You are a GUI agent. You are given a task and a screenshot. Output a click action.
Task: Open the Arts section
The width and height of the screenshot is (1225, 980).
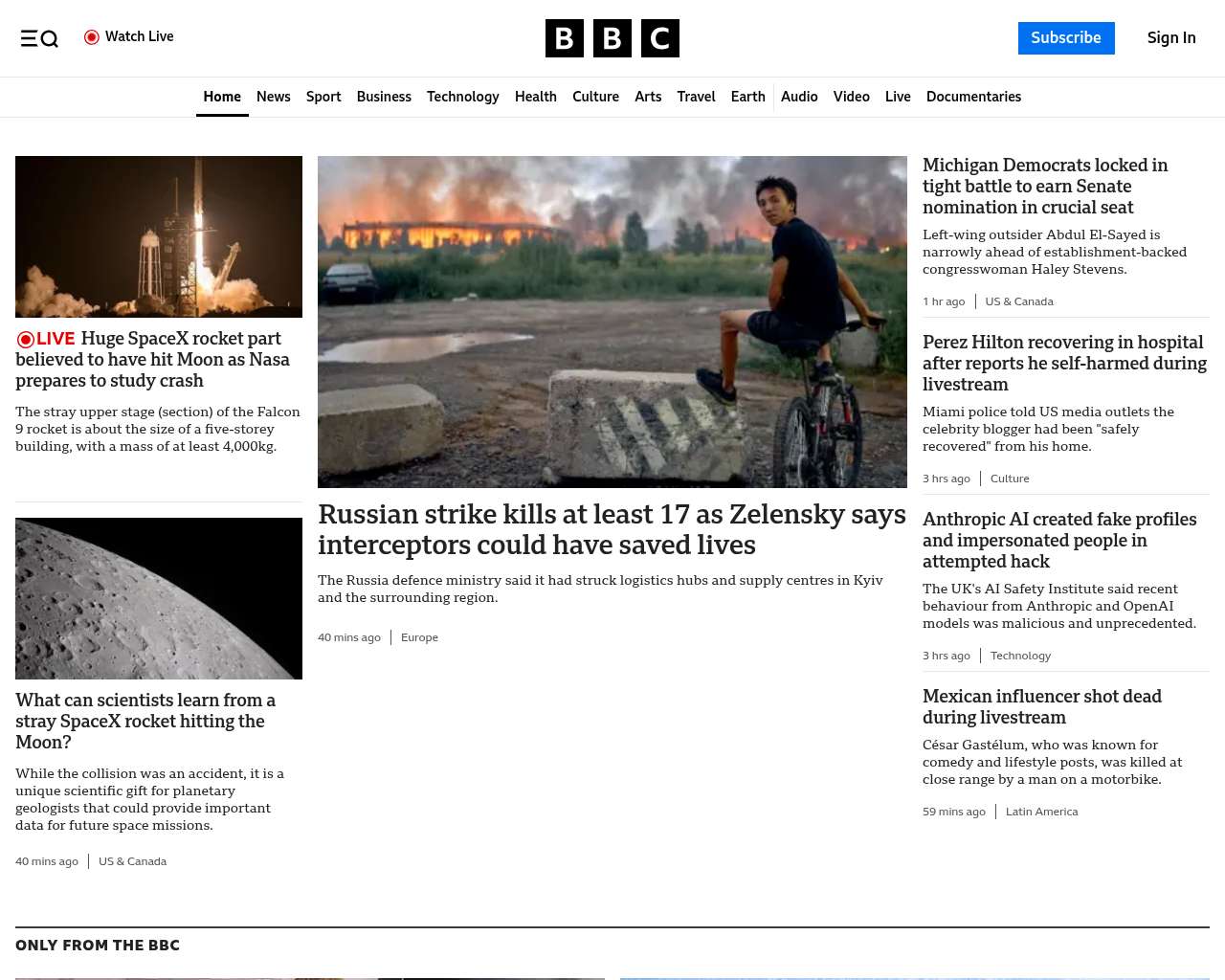point(648,97)
